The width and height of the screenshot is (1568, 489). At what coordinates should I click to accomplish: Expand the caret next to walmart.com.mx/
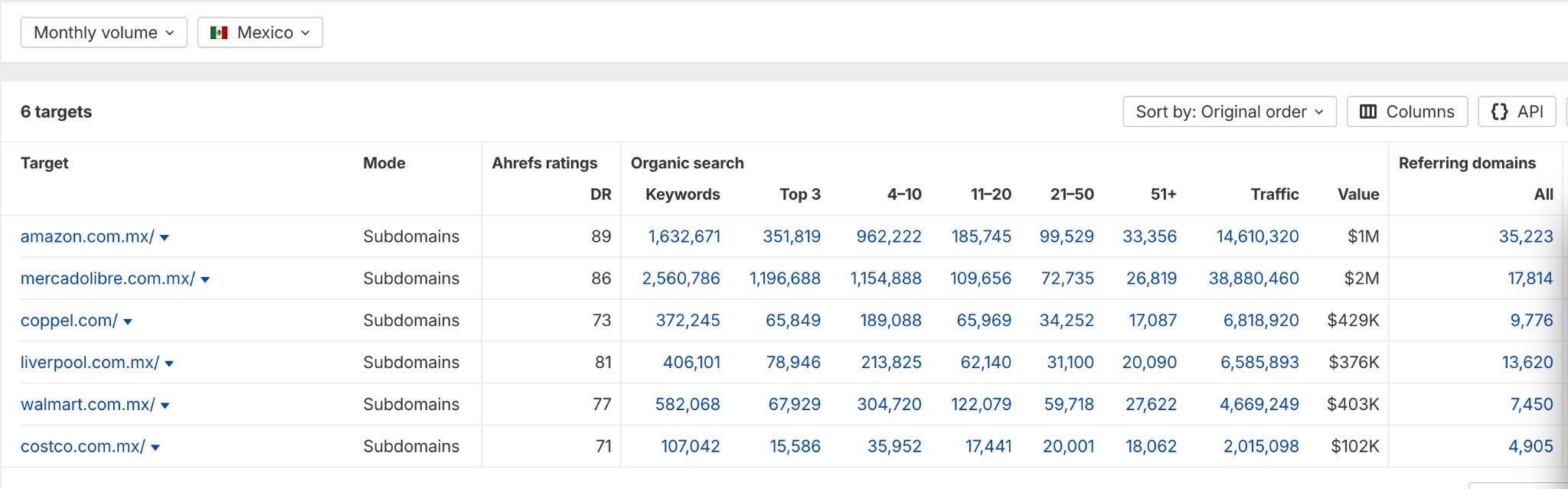[165, 406]
